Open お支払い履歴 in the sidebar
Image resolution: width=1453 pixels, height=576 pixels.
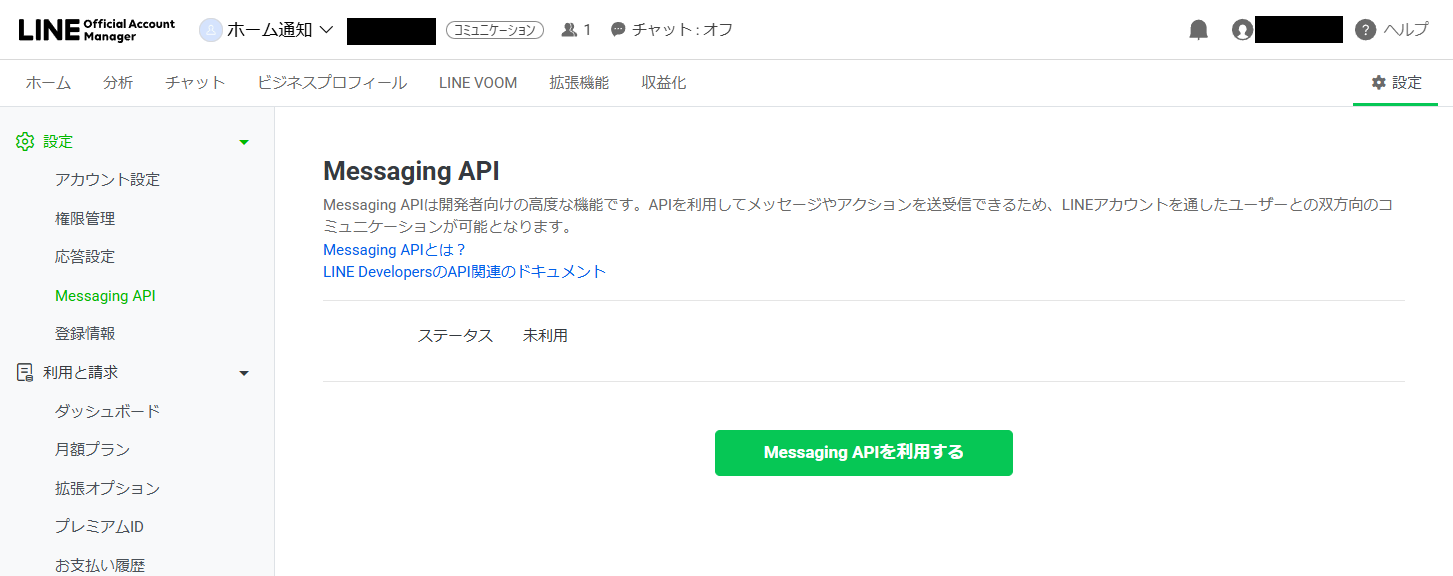pyautogui.click(x=99, y=565)
